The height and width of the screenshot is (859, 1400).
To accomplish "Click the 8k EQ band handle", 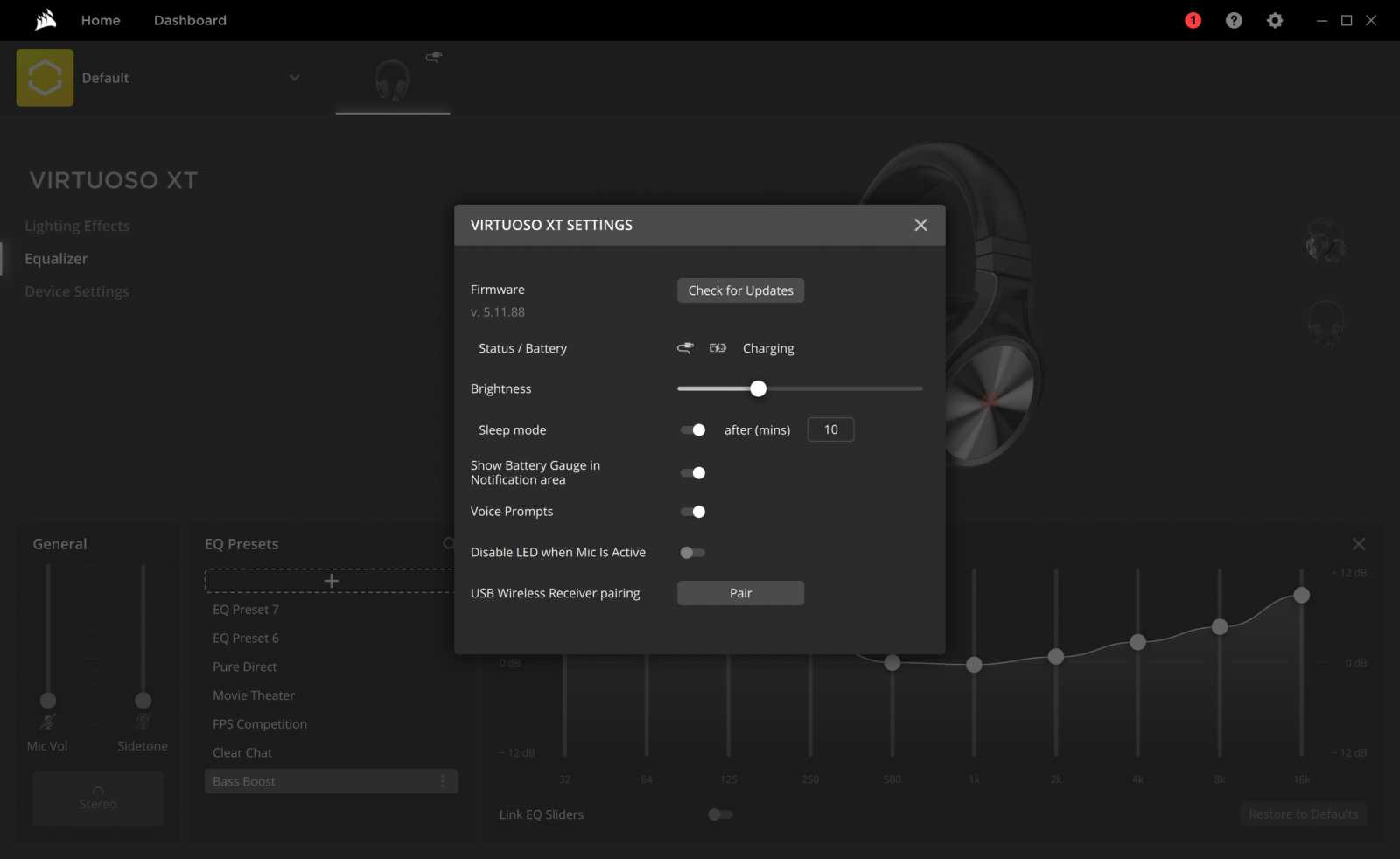I will pyautogui.click(x=1220, y=627).
